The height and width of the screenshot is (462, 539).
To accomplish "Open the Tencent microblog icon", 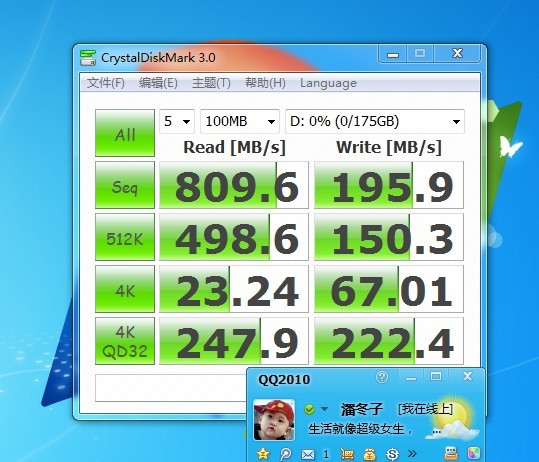I will (285, 454).
